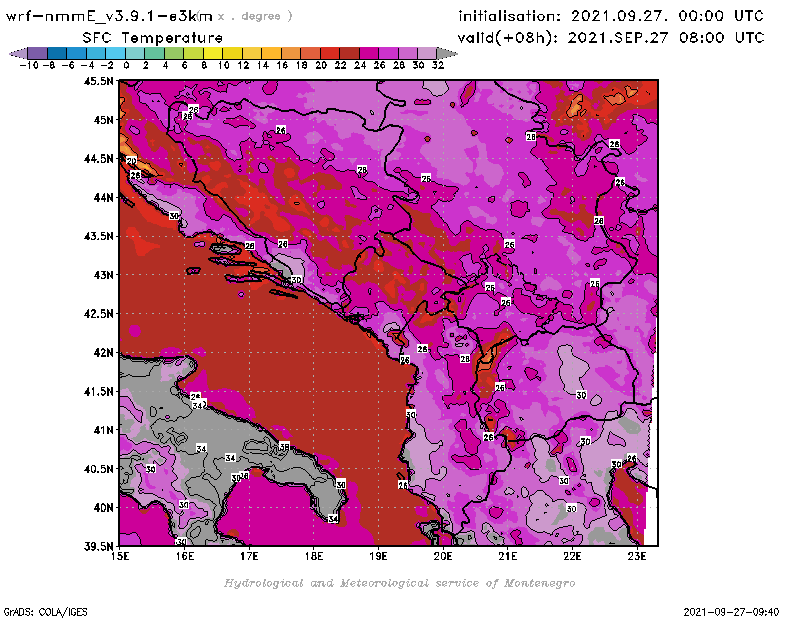Click the 16E longitude label
The image size is (800, 618).
pos(185,556)
